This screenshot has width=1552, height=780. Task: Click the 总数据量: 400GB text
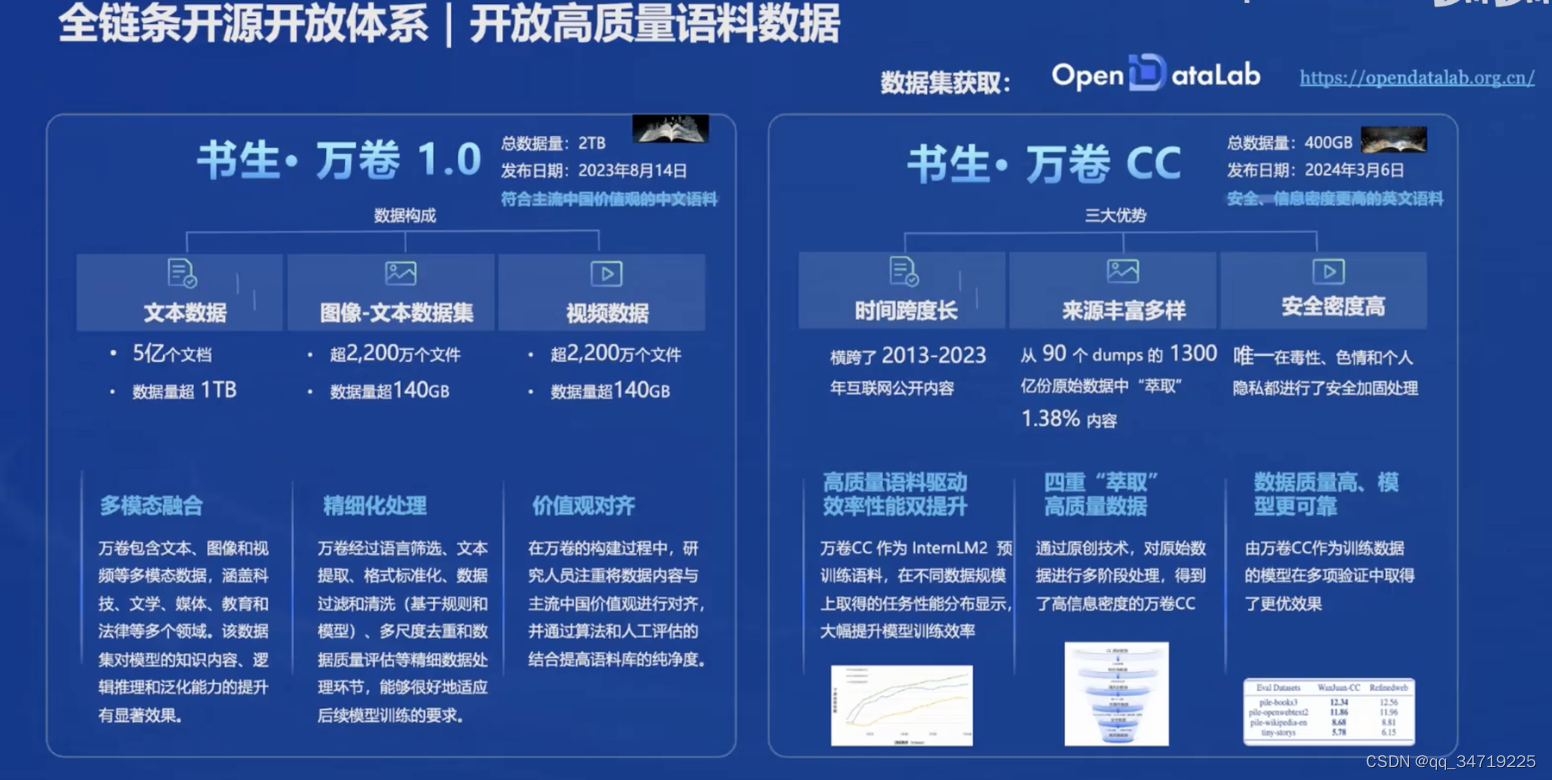click(1290, 143)
